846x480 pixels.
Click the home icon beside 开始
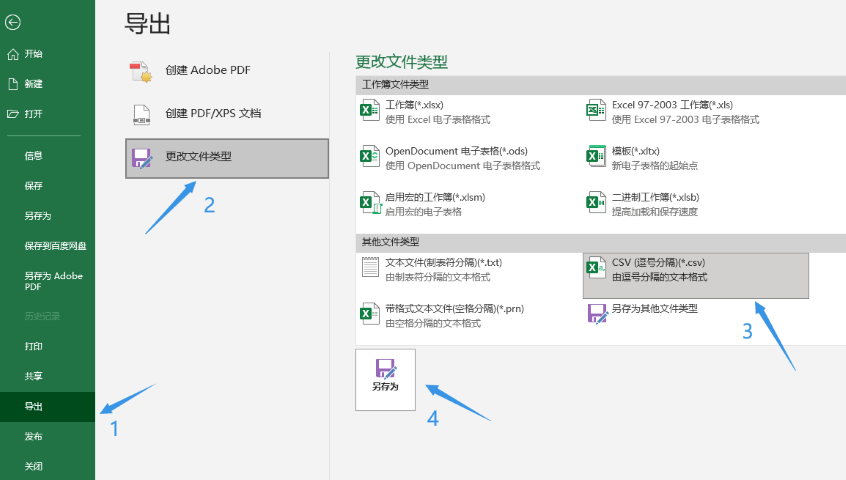(x=13, y=54)
